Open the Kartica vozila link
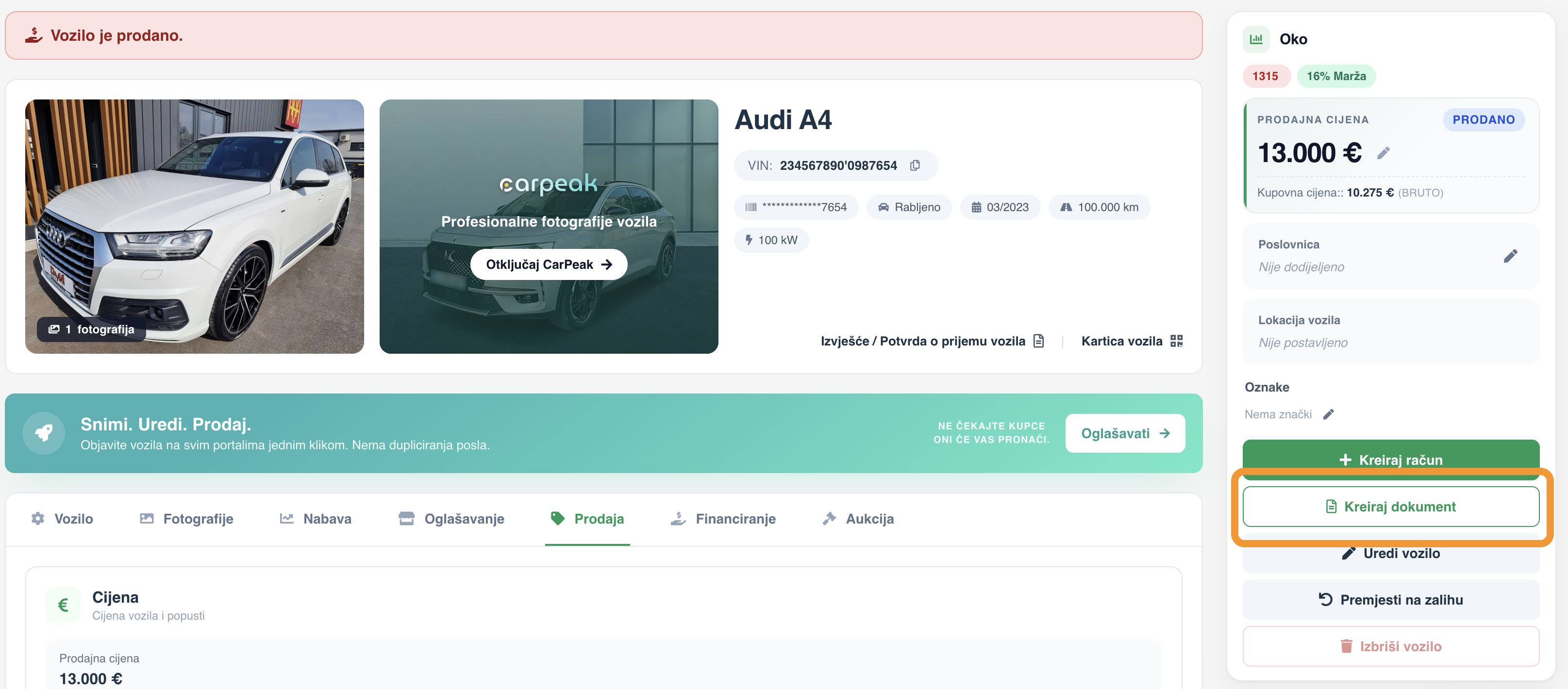This screenshot has height=689, width=1568. pyautogui.click(x=1132, y=341)
